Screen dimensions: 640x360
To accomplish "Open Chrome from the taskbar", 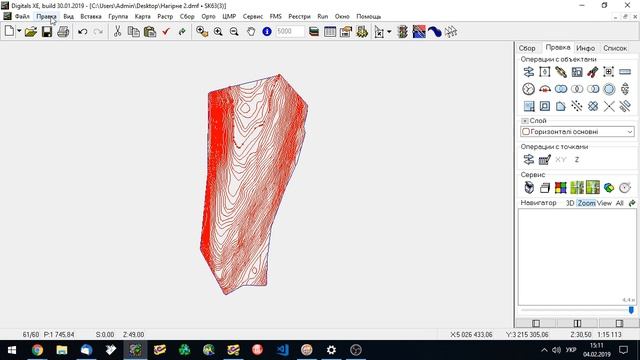I will click(37, 350).
